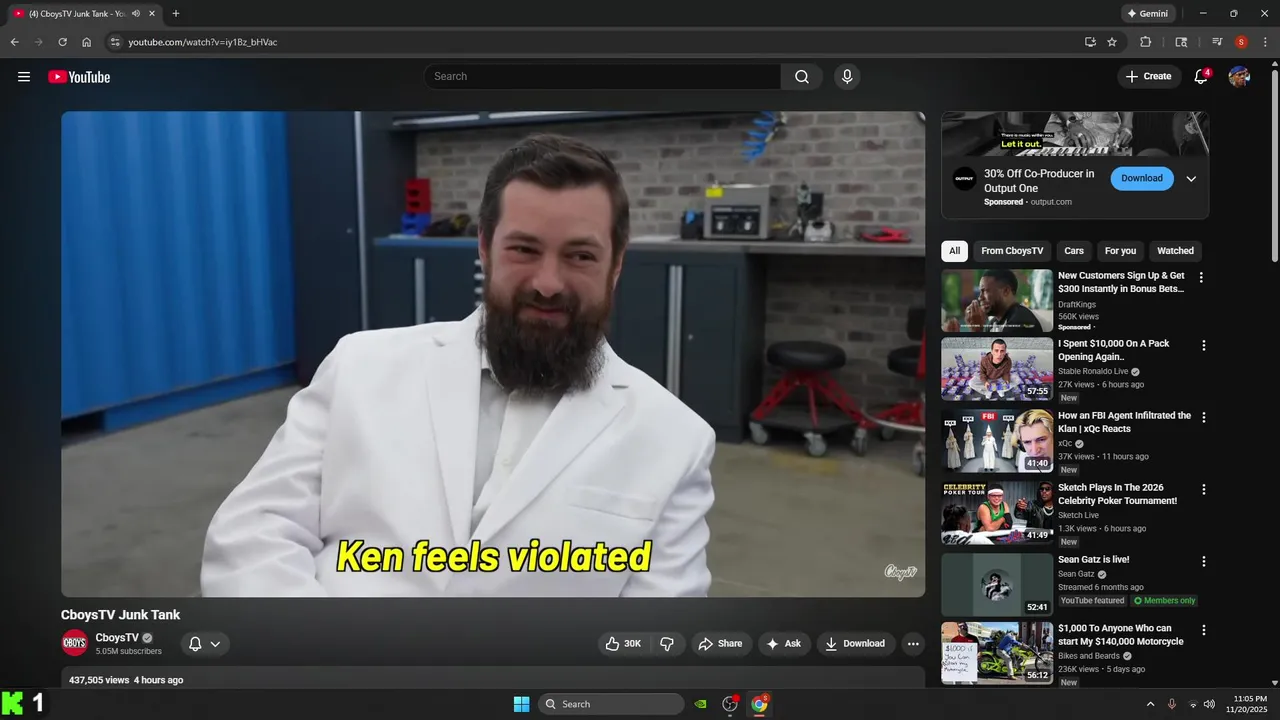Image resolution: width=1280 pixels, height=720 pixels.
Task: Open the Gemini button in Chrome
Action: (1148, 14)
